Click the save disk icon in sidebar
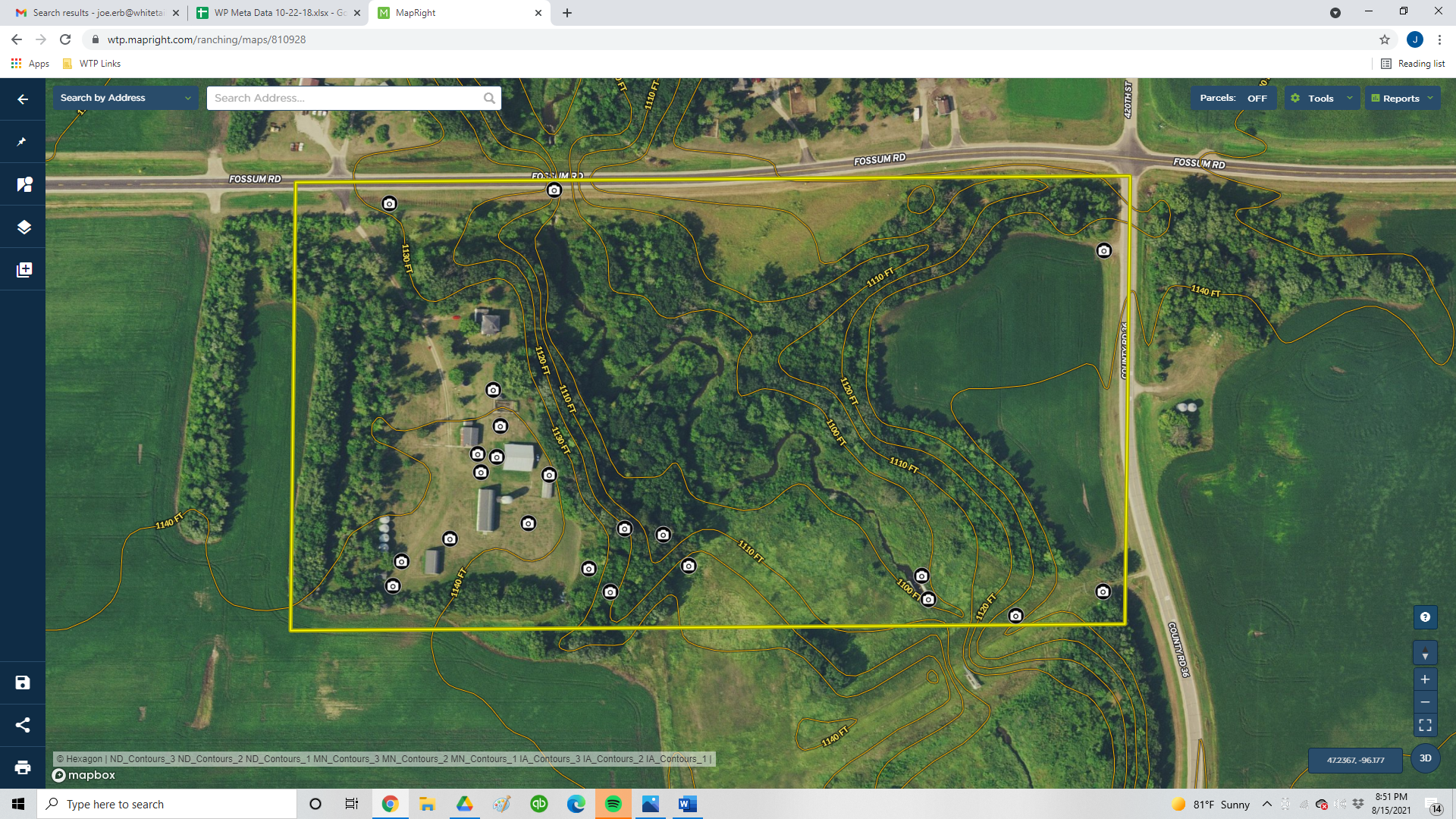Screen dimensions: 1456x819 click(x=23, y=682)
